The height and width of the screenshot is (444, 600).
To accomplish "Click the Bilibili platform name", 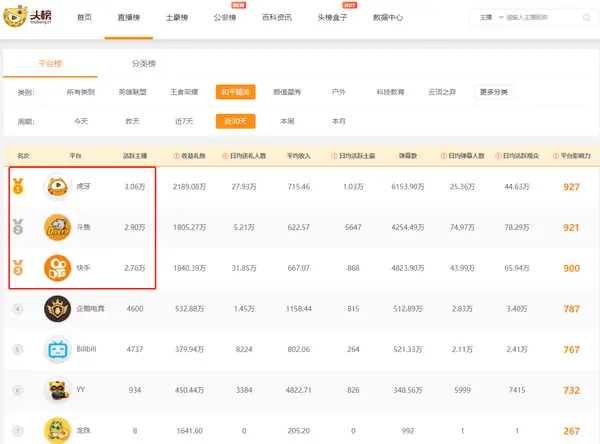I will (x=86, y=349).
